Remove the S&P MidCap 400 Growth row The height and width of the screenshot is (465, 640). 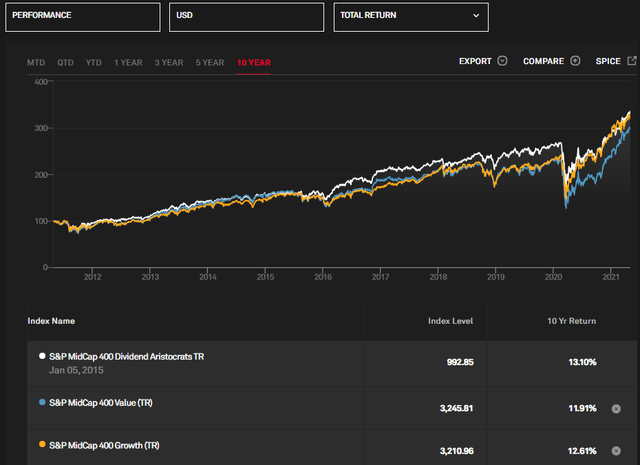616,451
